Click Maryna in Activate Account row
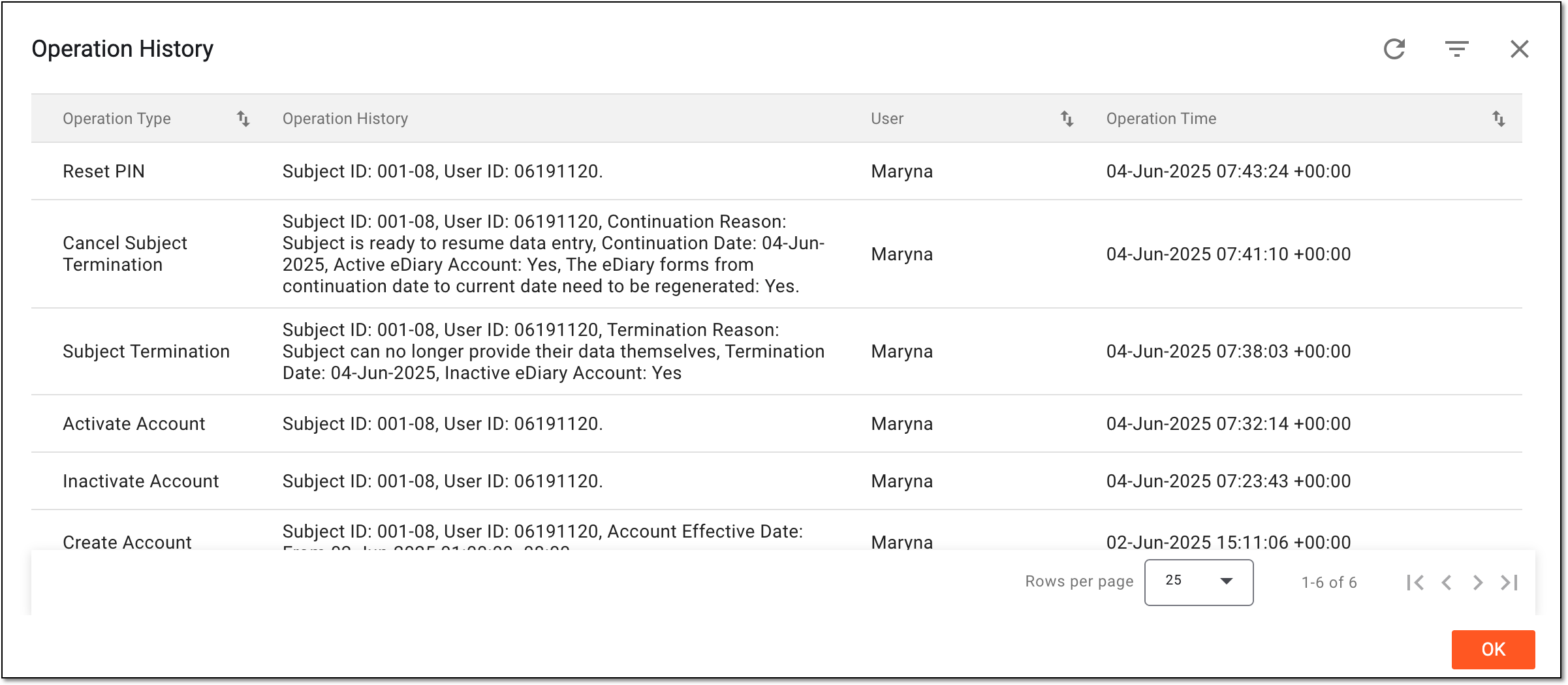This screenshot has height=685, width=1568. (902, 424)
